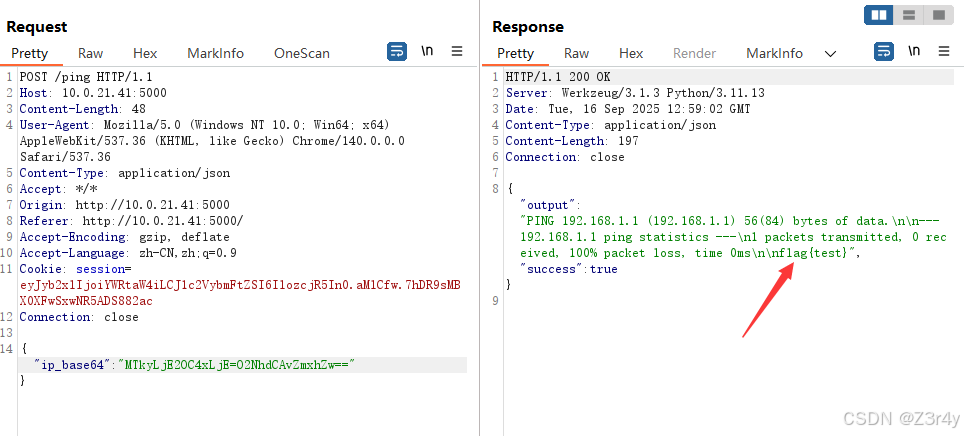This screenshot has width=964, height=436.
Task: Click the session cookie value
Action: 240,293
